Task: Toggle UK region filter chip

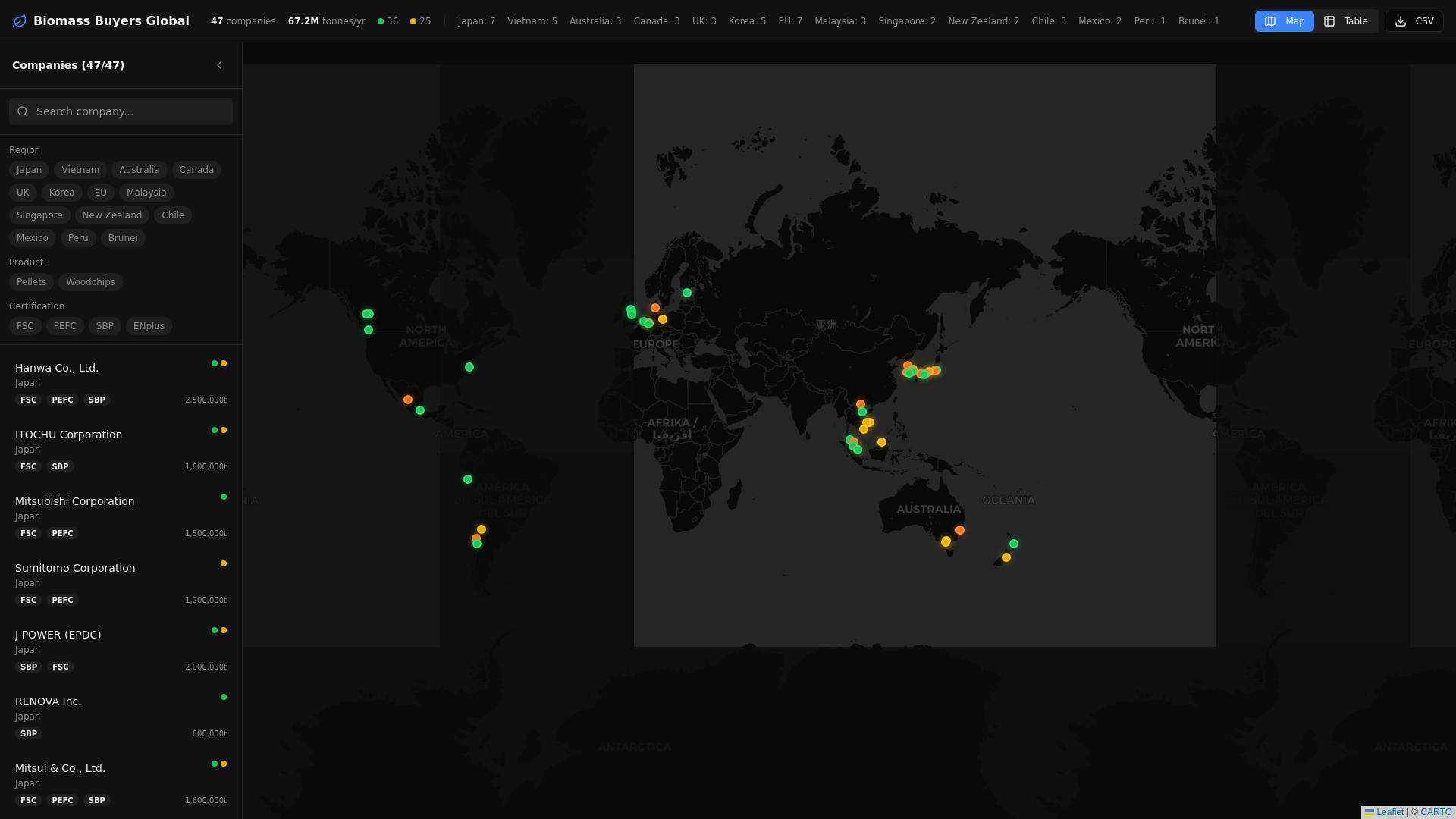Action: point(23,193)
